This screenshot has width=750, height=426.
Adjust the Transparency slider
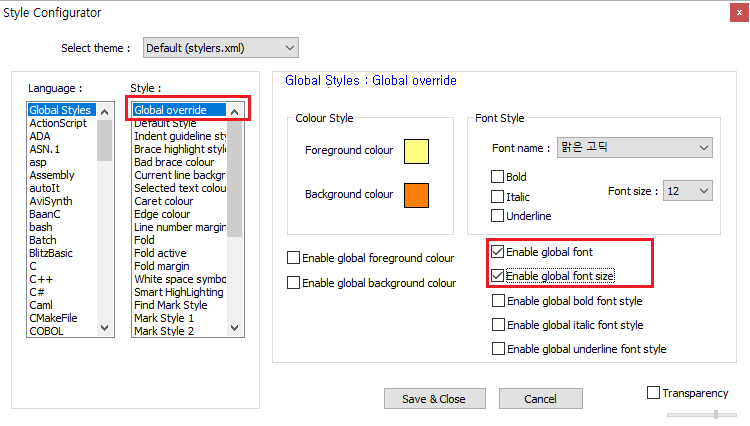point(716,415)
